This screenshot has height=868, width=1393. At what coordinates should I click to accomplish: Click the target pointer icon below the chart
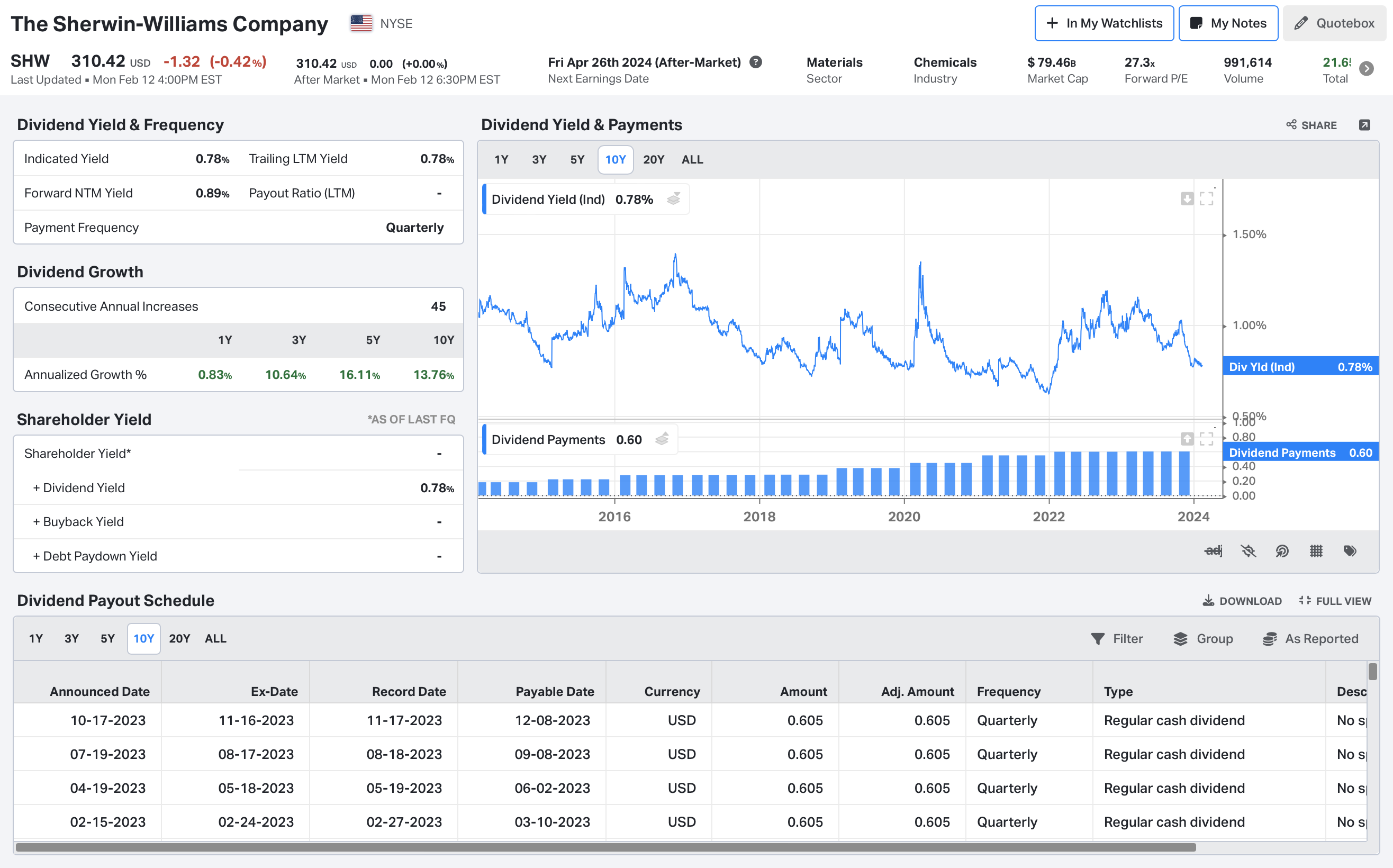pos(1282,551)
